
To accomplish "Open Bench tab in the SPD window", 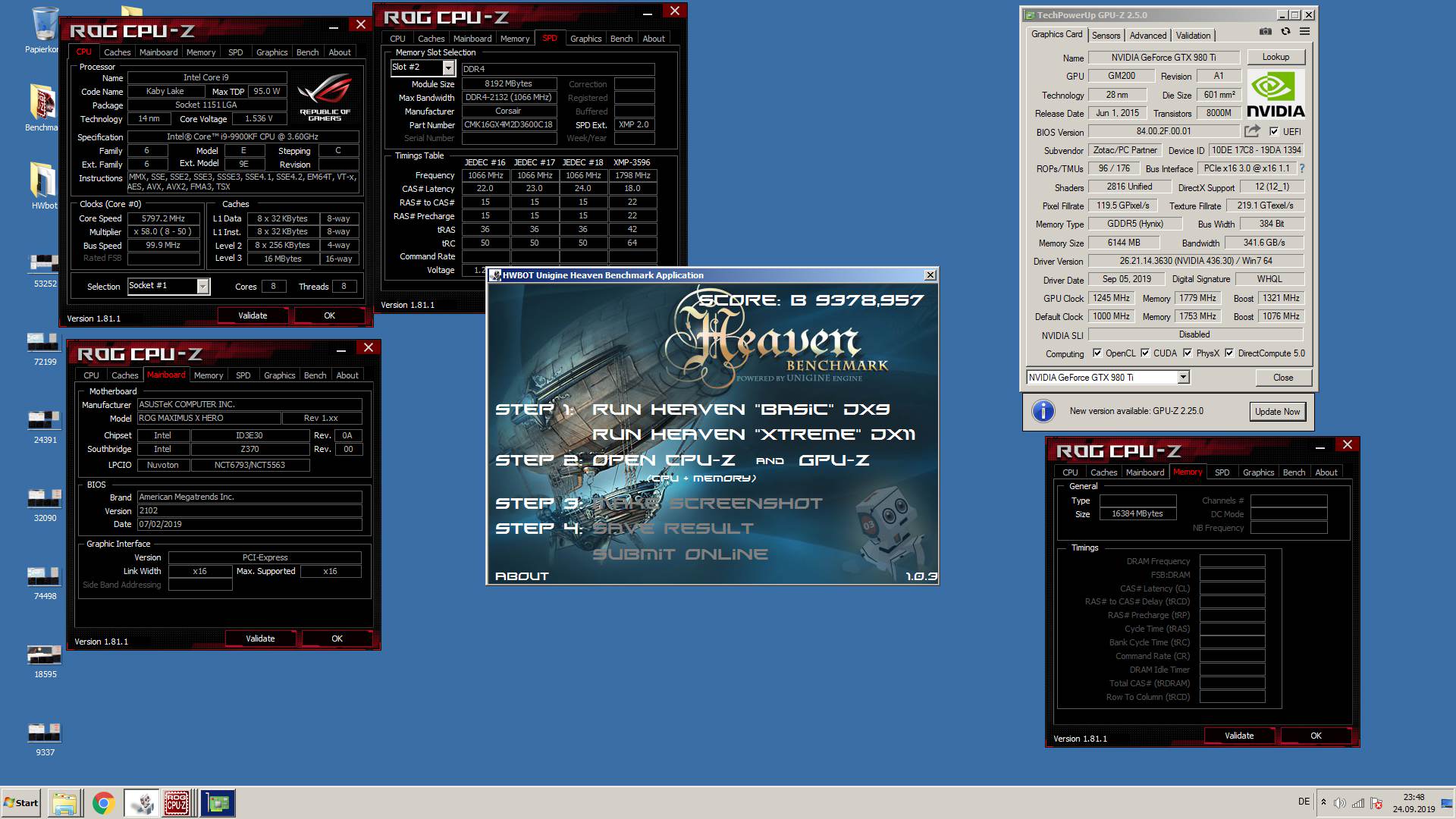I will pos(621,39).
